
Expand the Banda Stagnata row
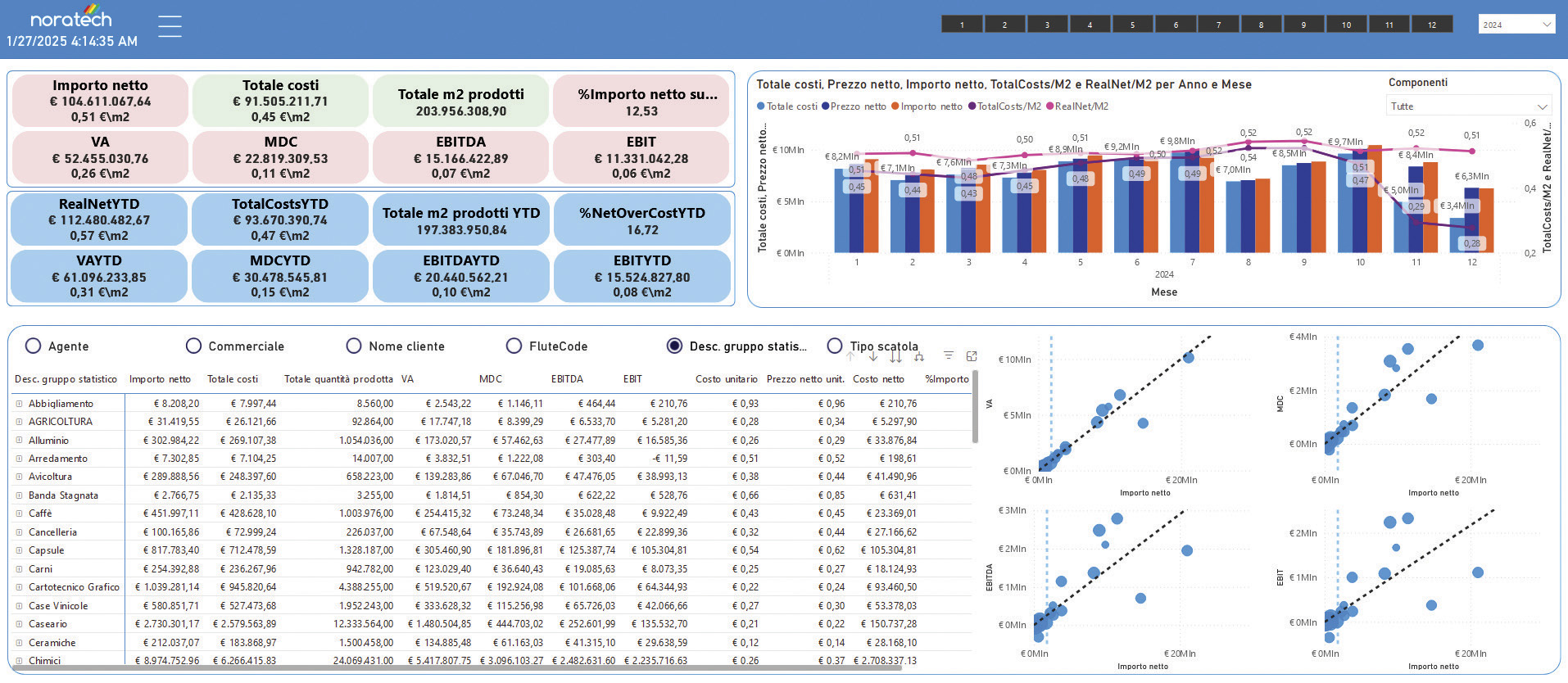19,495
